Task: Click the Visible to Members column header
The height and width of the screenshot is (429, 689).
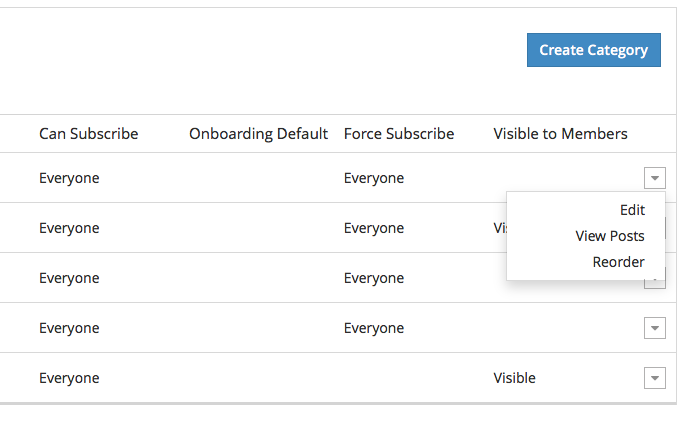Action: tap(560, 134)
